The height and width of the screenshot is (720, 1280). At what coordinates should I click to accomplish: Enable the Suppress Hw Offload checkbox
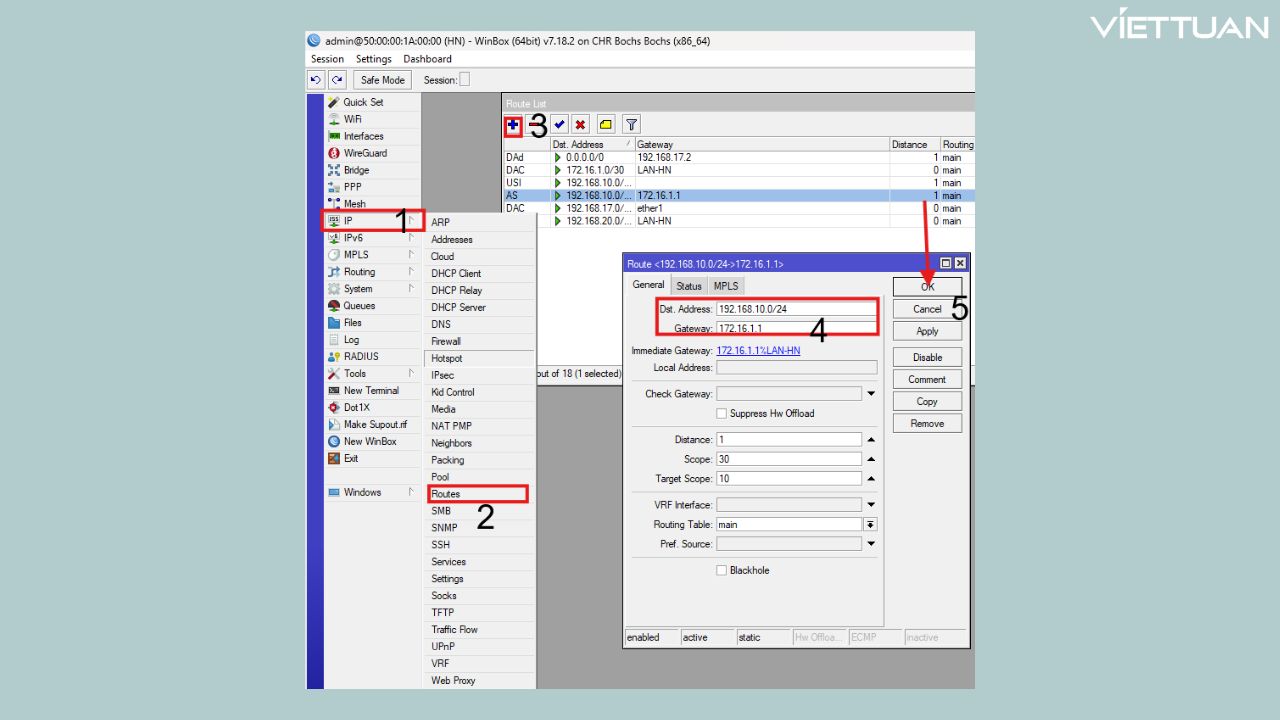721,413
